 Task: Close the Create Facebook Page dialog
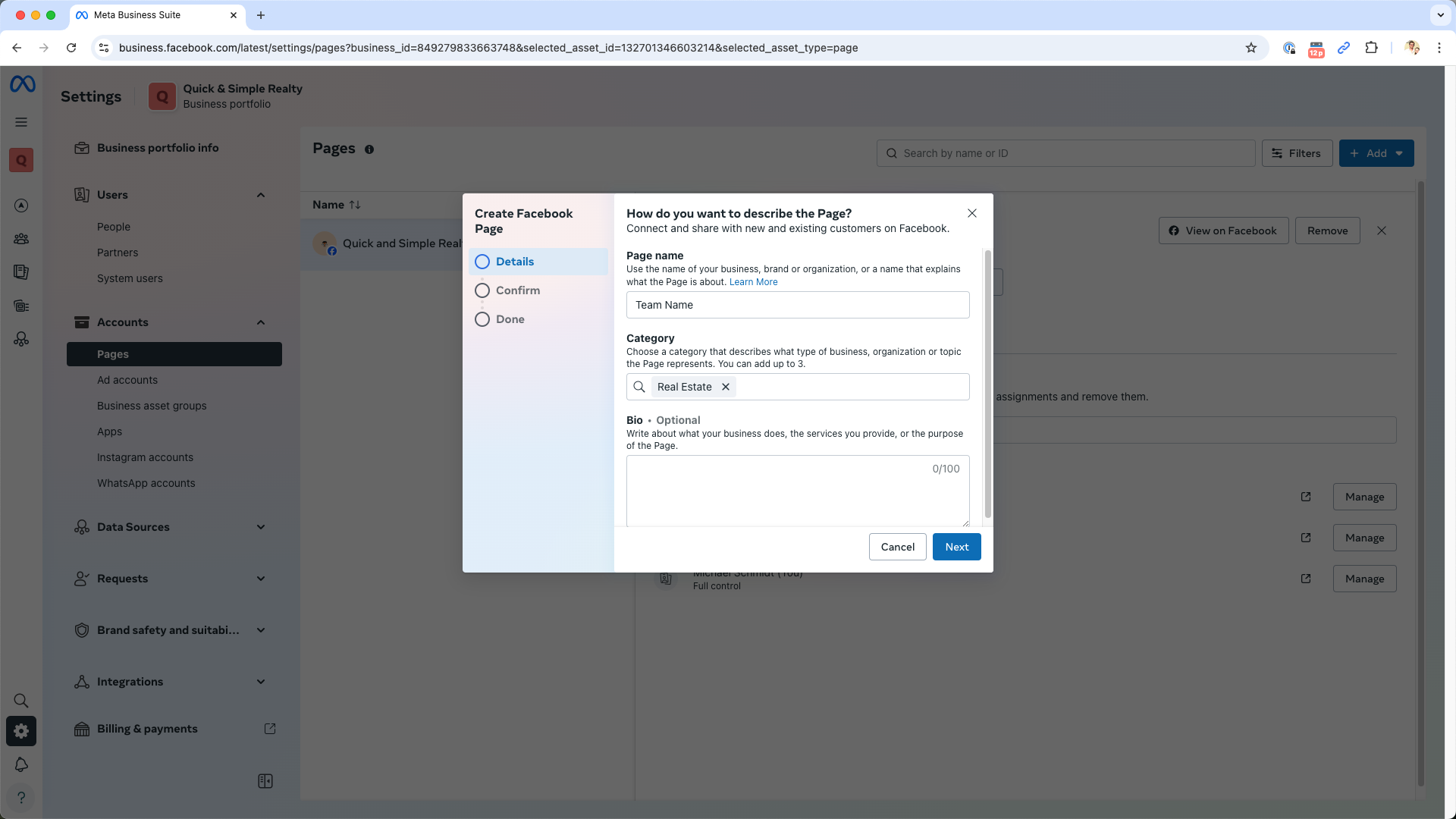pos(972,213)
